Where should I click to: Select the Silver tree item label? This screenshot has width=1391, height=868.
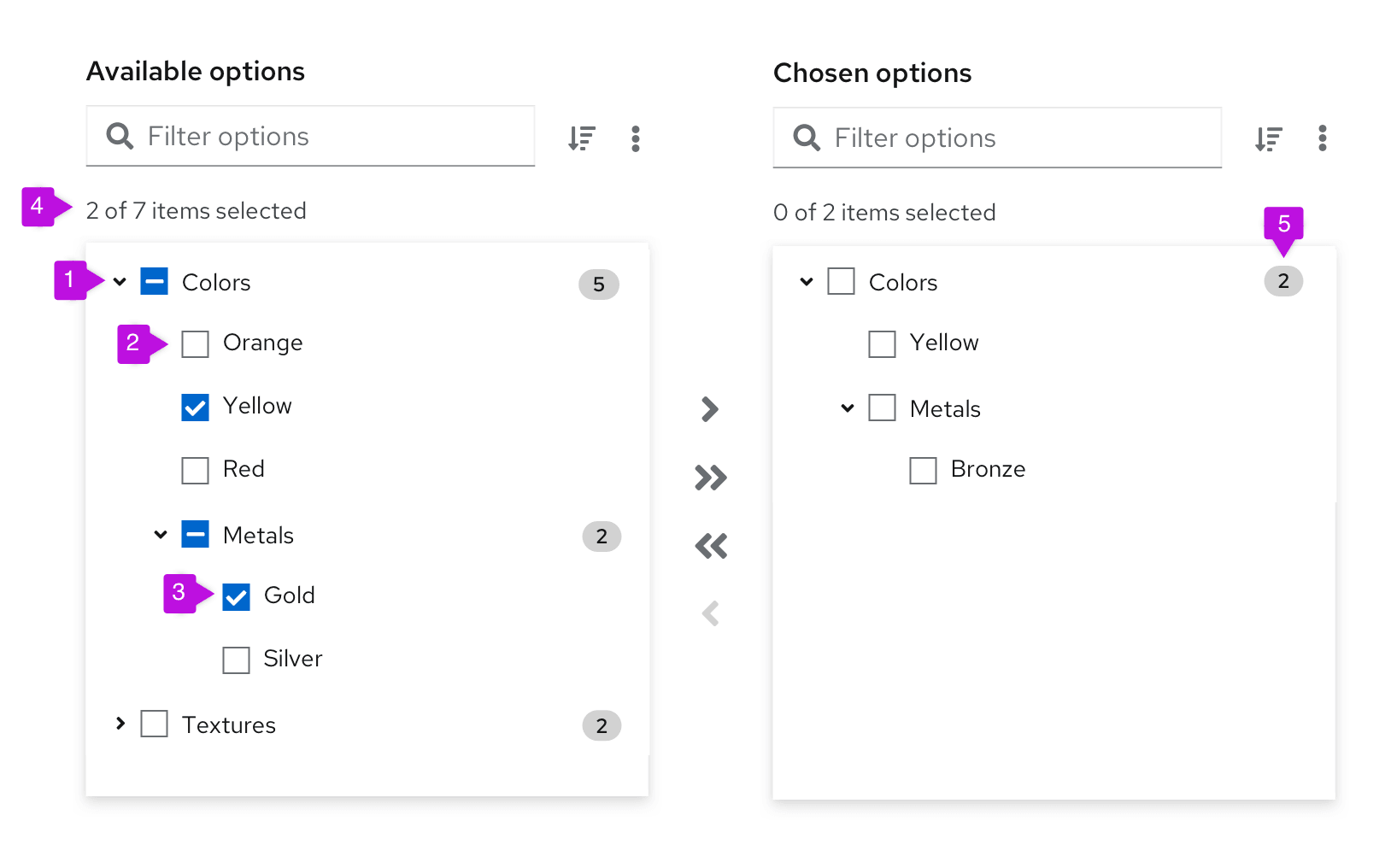[x=292, y=659]
